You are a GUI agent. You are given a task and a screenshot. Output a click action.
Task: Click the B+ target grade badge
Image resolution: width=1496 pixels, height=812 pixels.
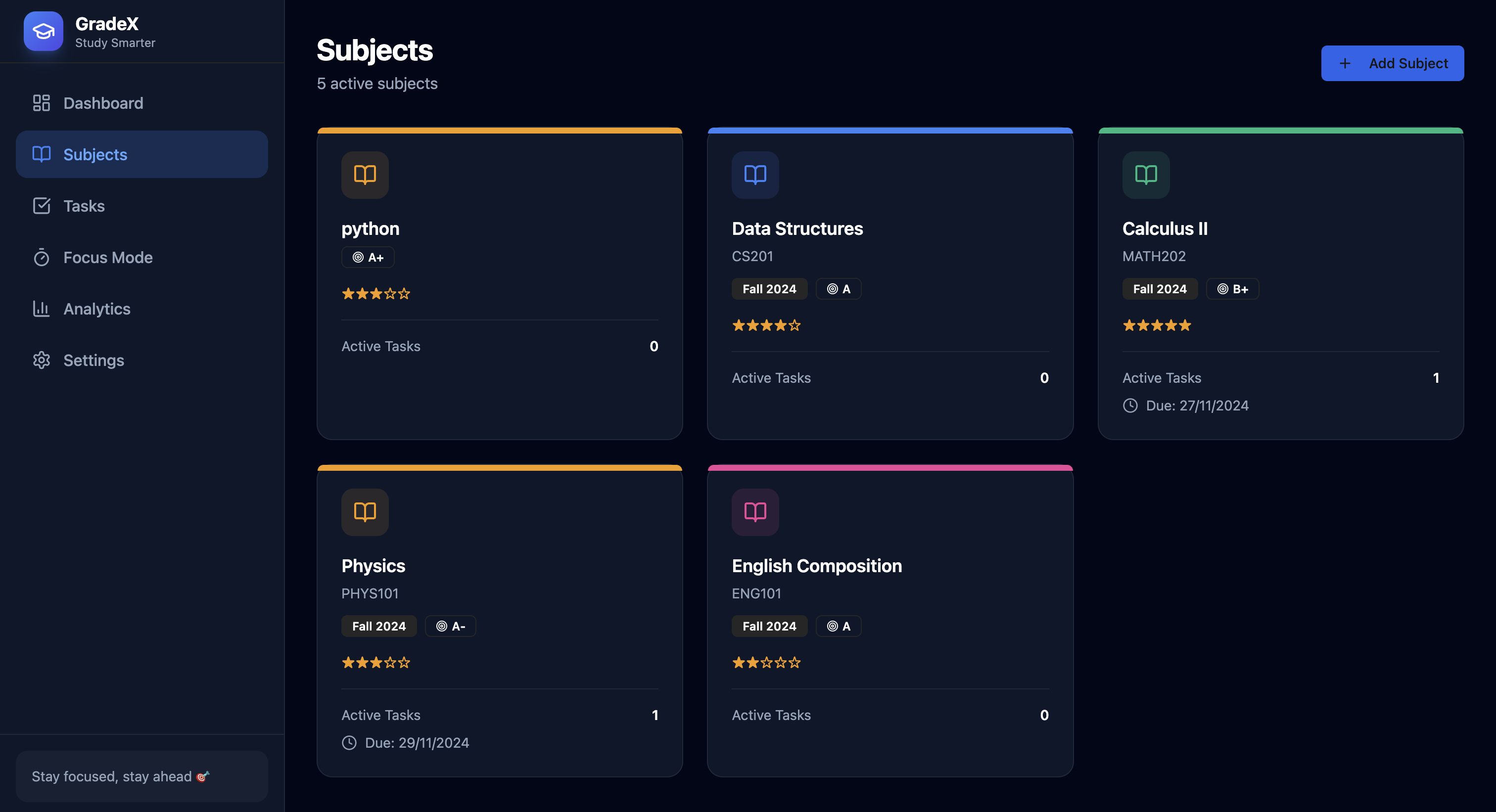pyautogui.click(x=1232, y=289)
